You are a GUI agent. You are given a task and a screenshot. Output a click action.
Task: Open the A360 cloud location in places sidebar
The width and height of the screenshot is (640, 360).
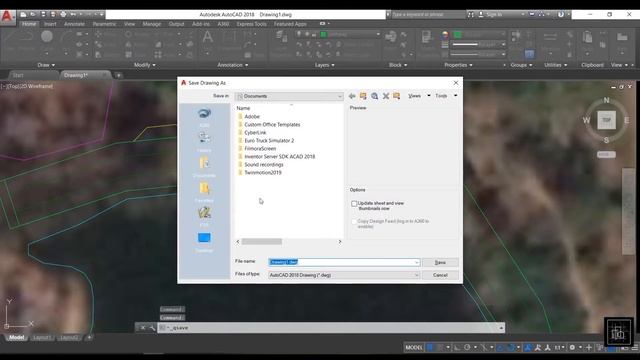(204, 117)
